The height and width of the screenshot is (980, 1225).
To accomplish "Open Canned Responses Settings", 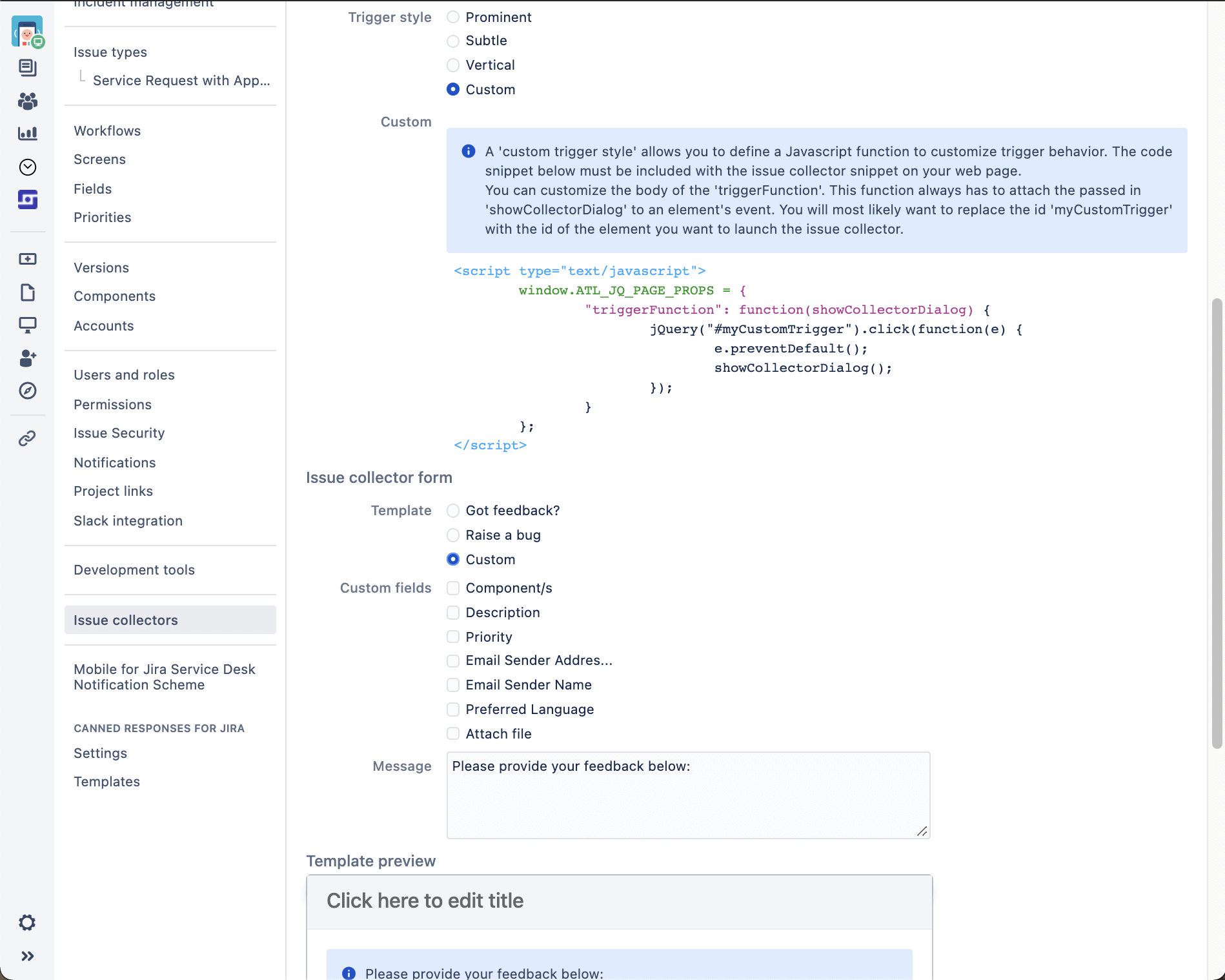I will click(x=101, y=753).
